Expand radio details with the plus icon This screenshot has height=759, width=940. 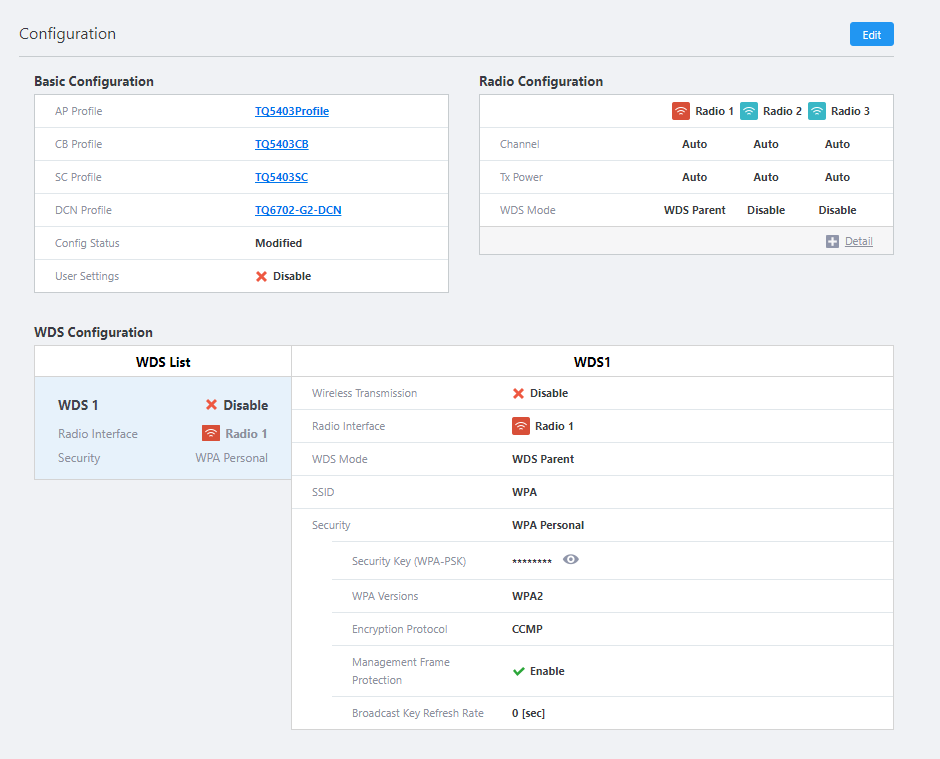[832, 241]
